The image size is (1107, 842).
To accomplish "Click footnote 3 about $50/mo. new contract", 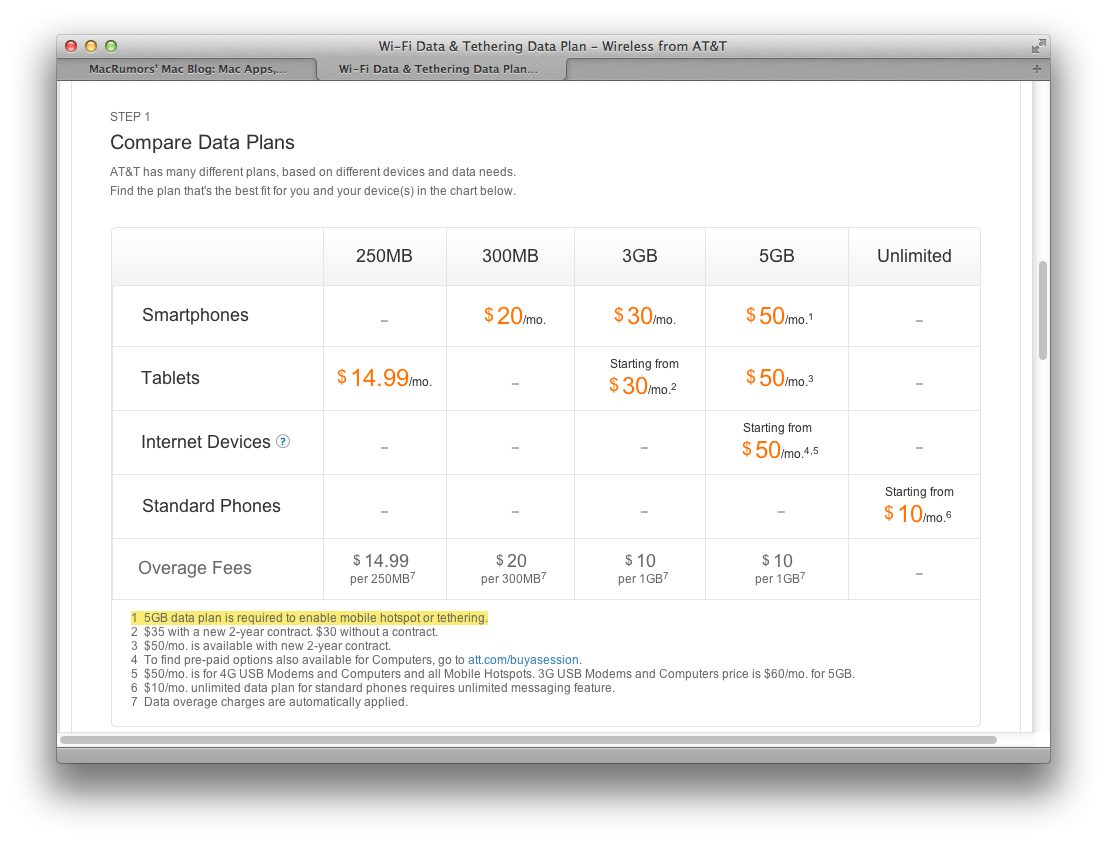I will point(261,646).
